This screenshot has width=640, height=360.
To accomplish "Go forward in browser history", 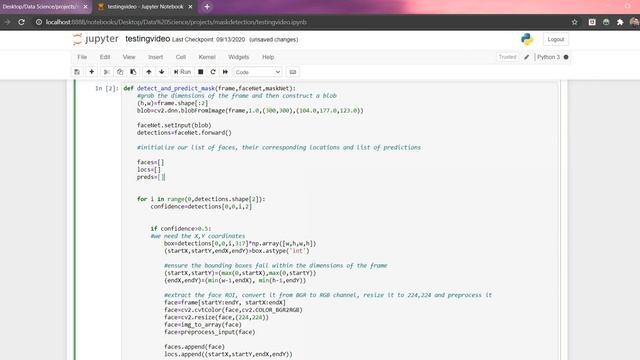I will pos(7,22).
